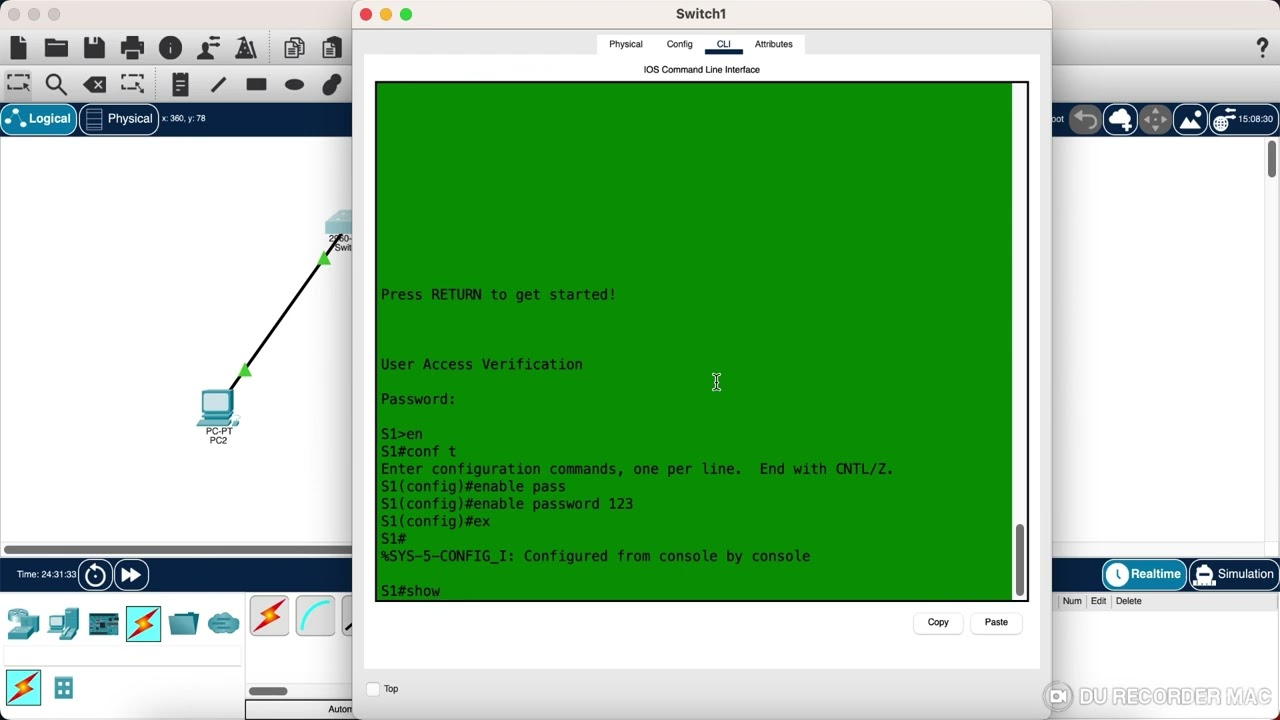Click Copy button below CLI
Screen dimensions: 1280x720
[x=938, y=622]
